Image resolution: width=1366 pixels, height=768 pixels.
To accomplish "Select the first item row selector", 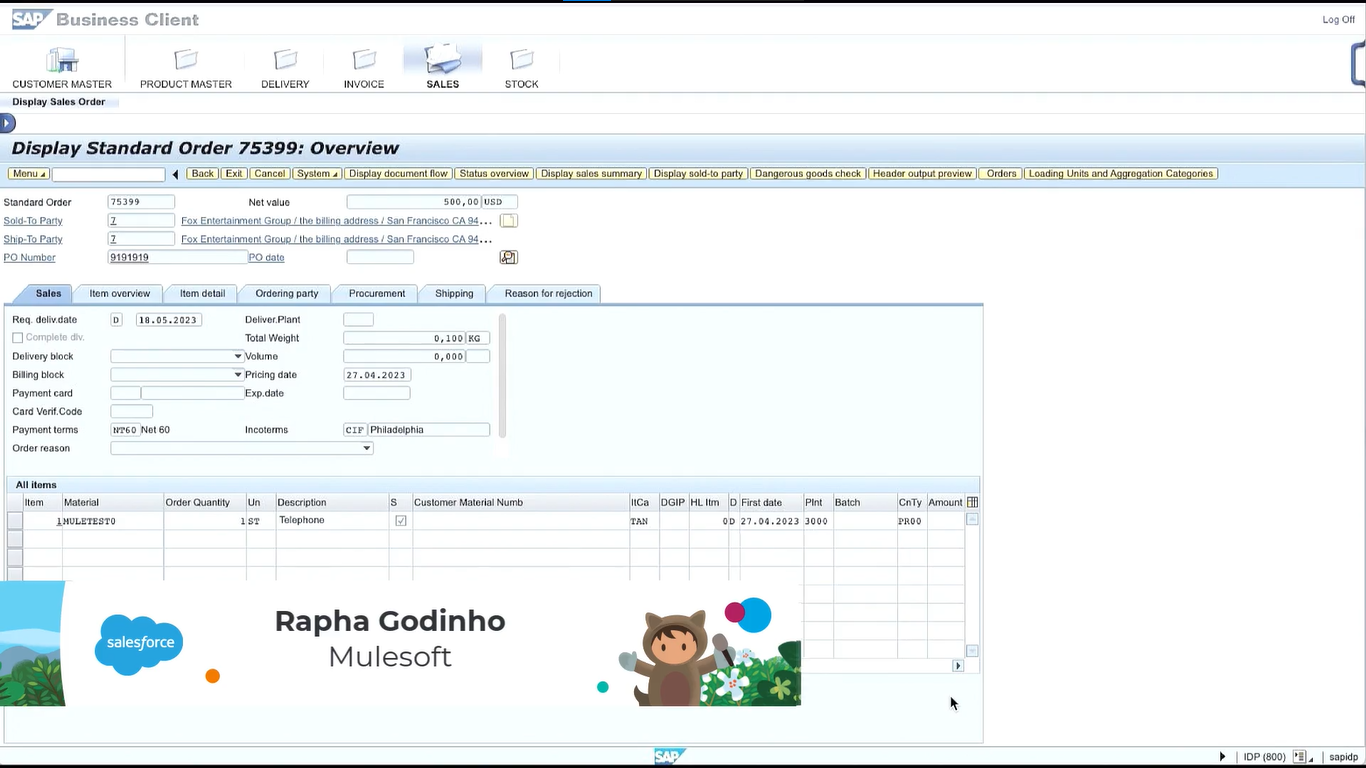I will 15,521.
